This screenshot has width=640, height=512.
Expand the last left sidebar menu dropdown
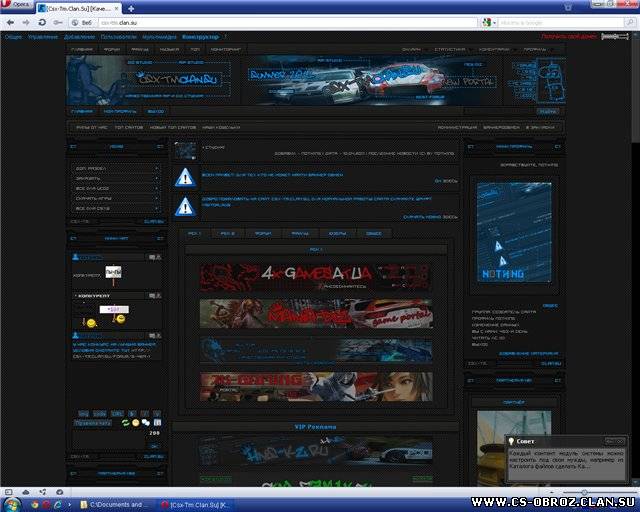pyautogui.click(x=158, y=209)
